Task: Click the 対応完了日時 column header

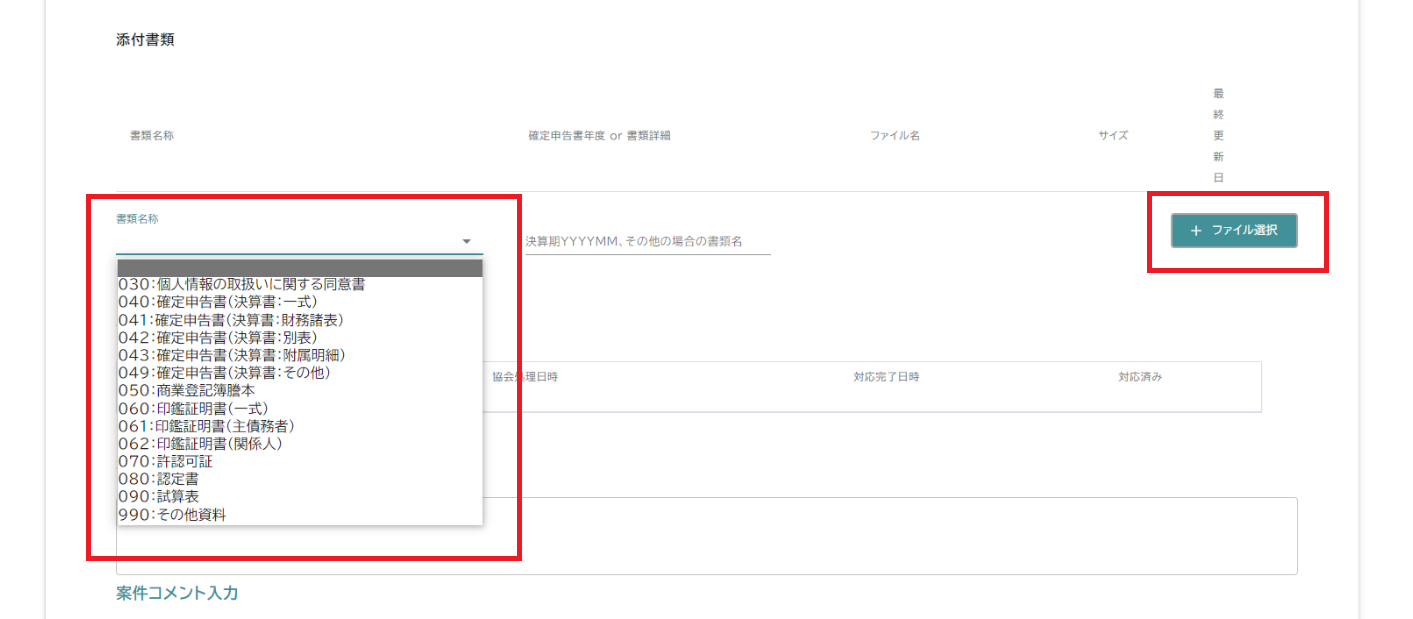Action: click(x=886, y=378)
